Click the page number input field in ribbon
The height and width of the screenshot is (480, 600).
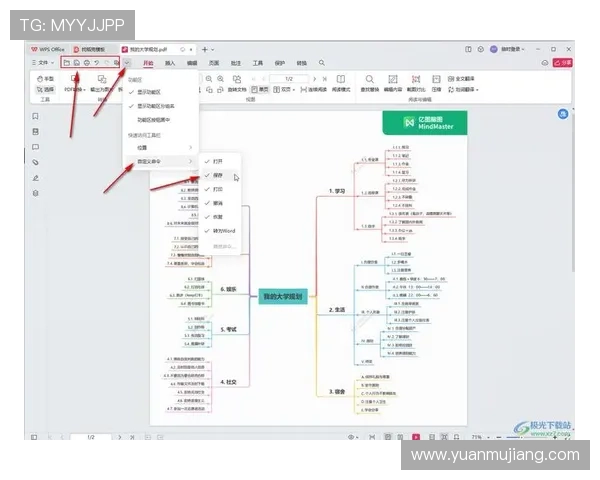tap(289, 78)
